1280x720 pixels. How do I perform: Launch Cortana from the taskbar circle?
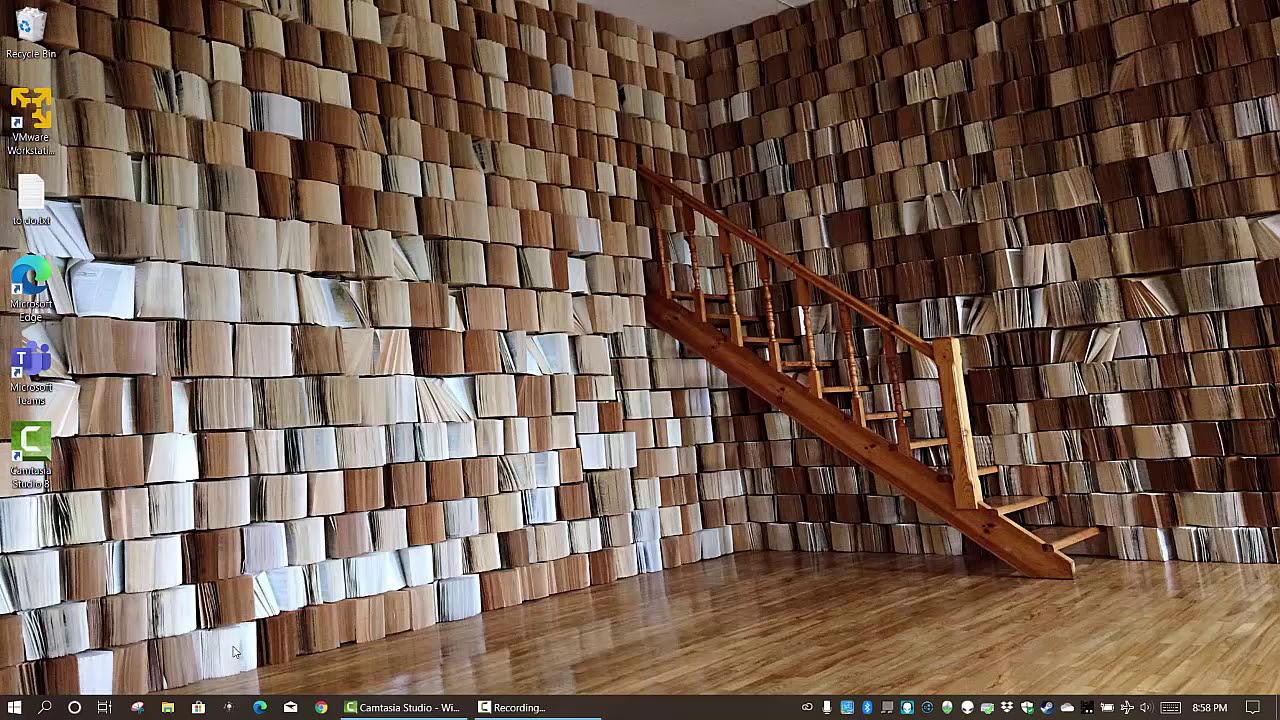(74, 707)
